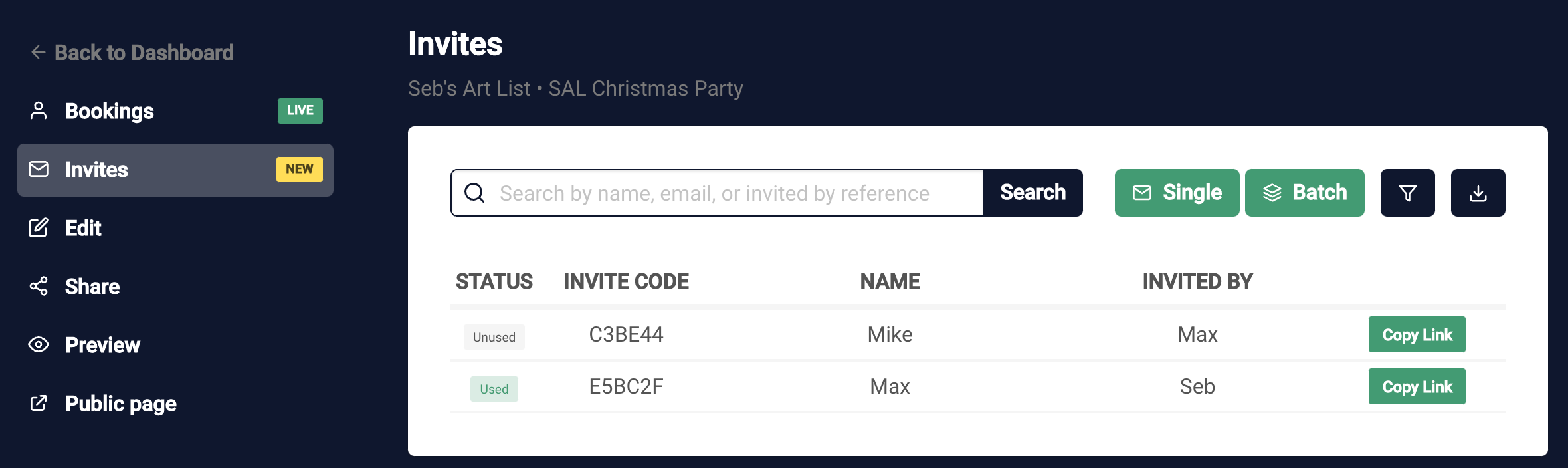This screenshot has width=1568, height=468.
Task: Select the Bookings person icon in sidebar
Action: pos(39,111)
